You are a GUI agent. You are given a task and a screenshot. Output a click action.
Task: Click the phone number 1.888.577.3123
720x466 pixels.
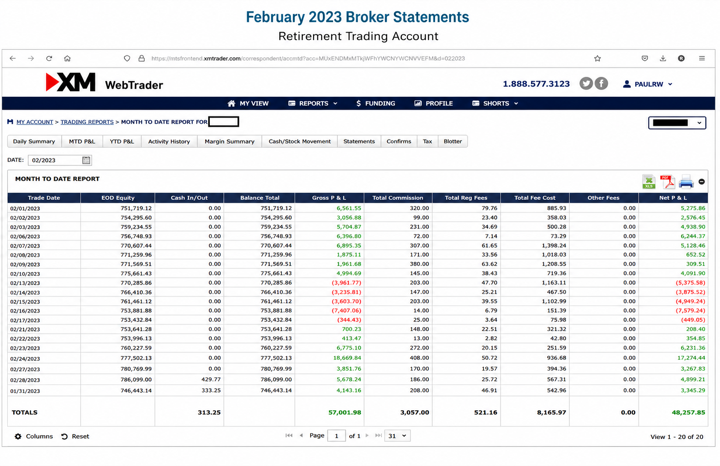536,84
